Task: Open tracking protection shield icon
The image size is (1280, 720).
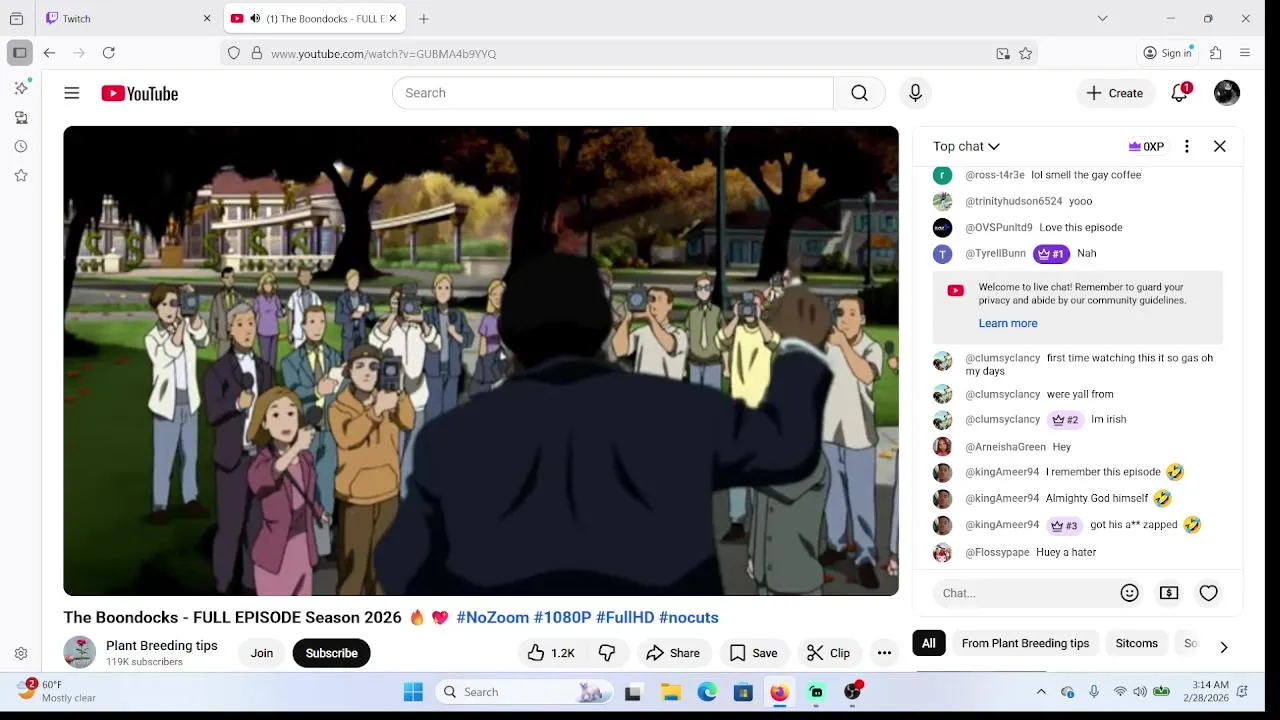Action: (234, 53)
